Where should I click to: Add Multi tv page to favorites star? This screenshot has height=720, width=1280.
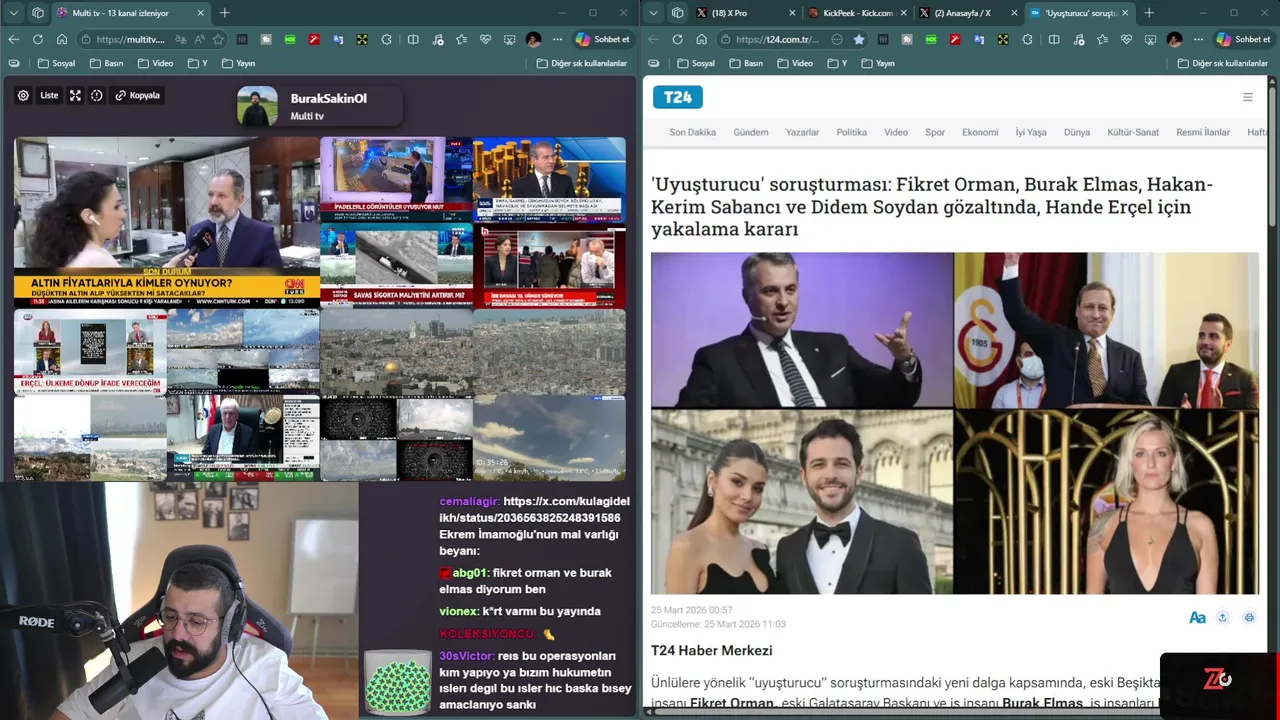(x=218, y=39)
